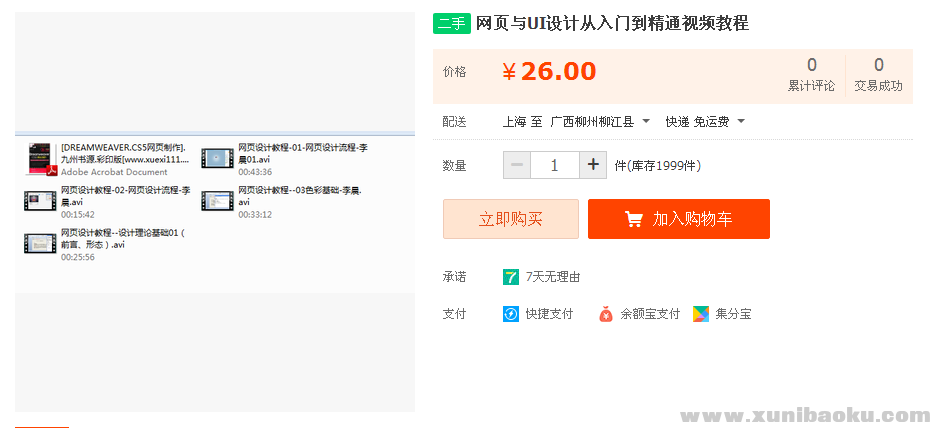Click the DREAMWEAVER CS5 PDF document icon

click(41, 159)
